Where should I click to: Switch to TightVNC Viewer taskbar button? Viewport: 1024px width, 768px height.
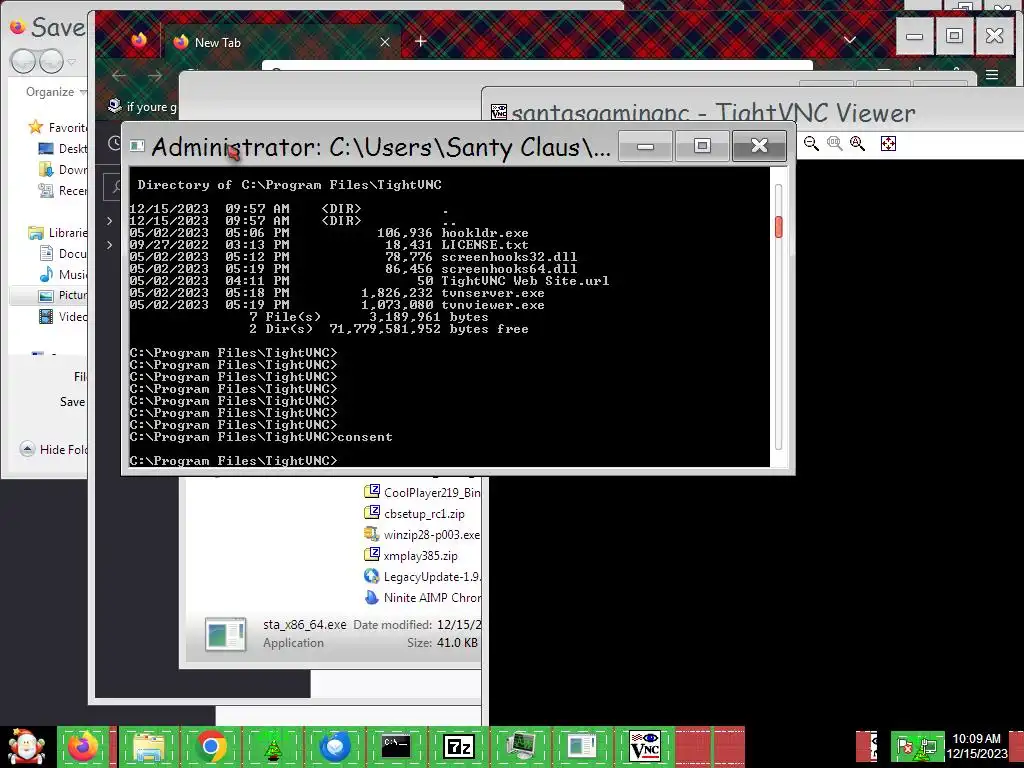click(x=645, y=746)
